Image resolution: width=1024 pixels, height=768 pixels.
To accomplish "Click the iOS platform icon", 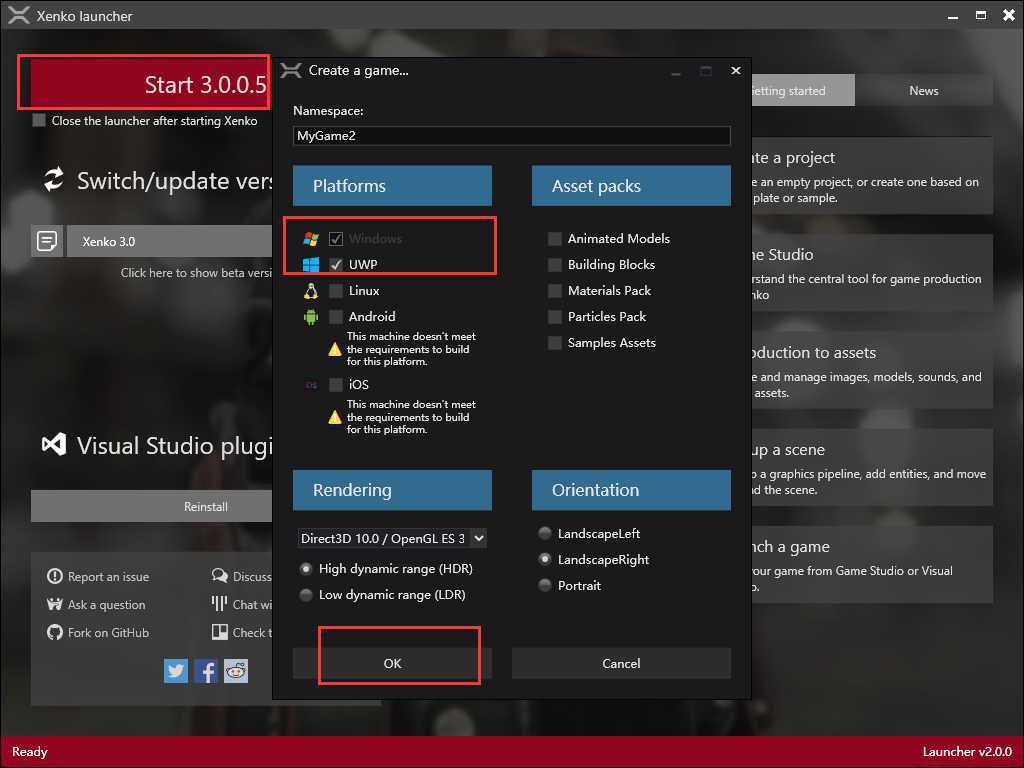I will click(312, 385).
